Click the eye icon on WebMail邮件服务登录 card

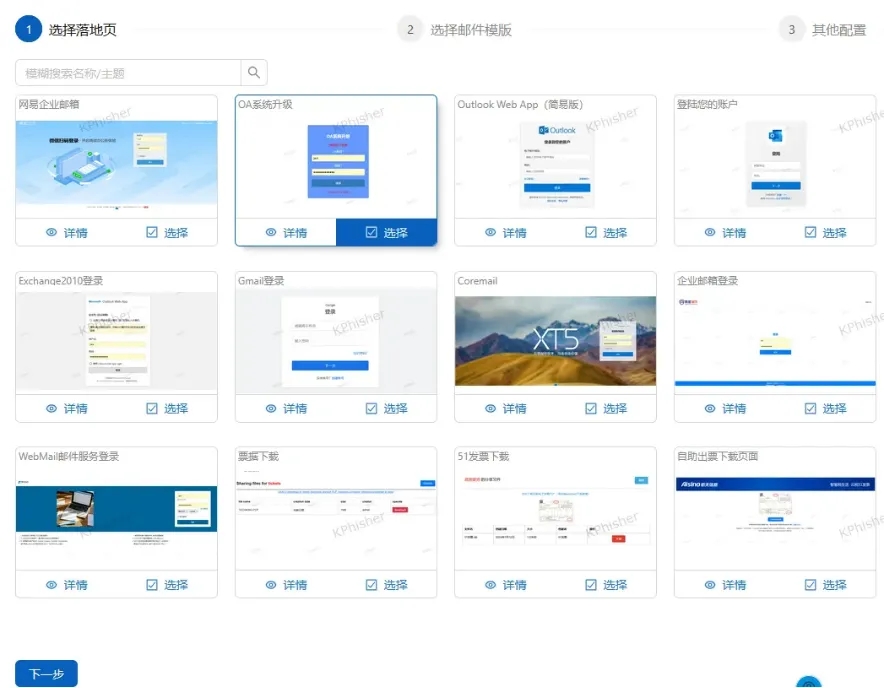tap(52, 585)
